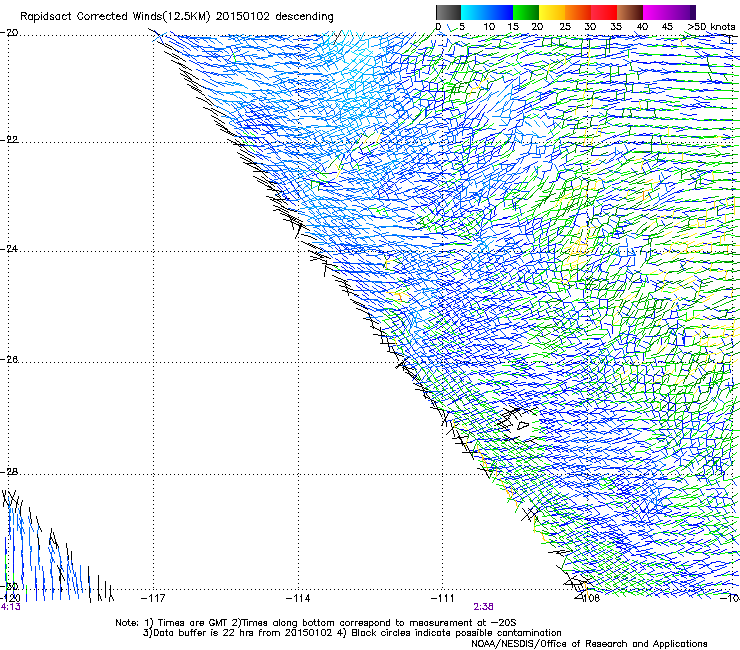
Task: Pick the red 30-35 knot legend swatch
Action: click(x=604, y=12)
